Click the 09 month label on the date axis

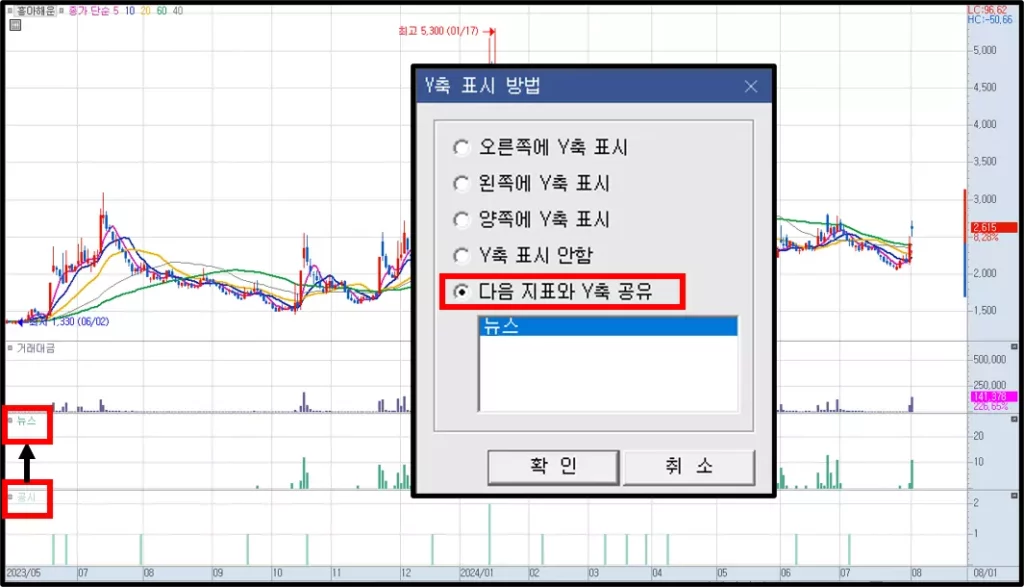click(217, 573)
